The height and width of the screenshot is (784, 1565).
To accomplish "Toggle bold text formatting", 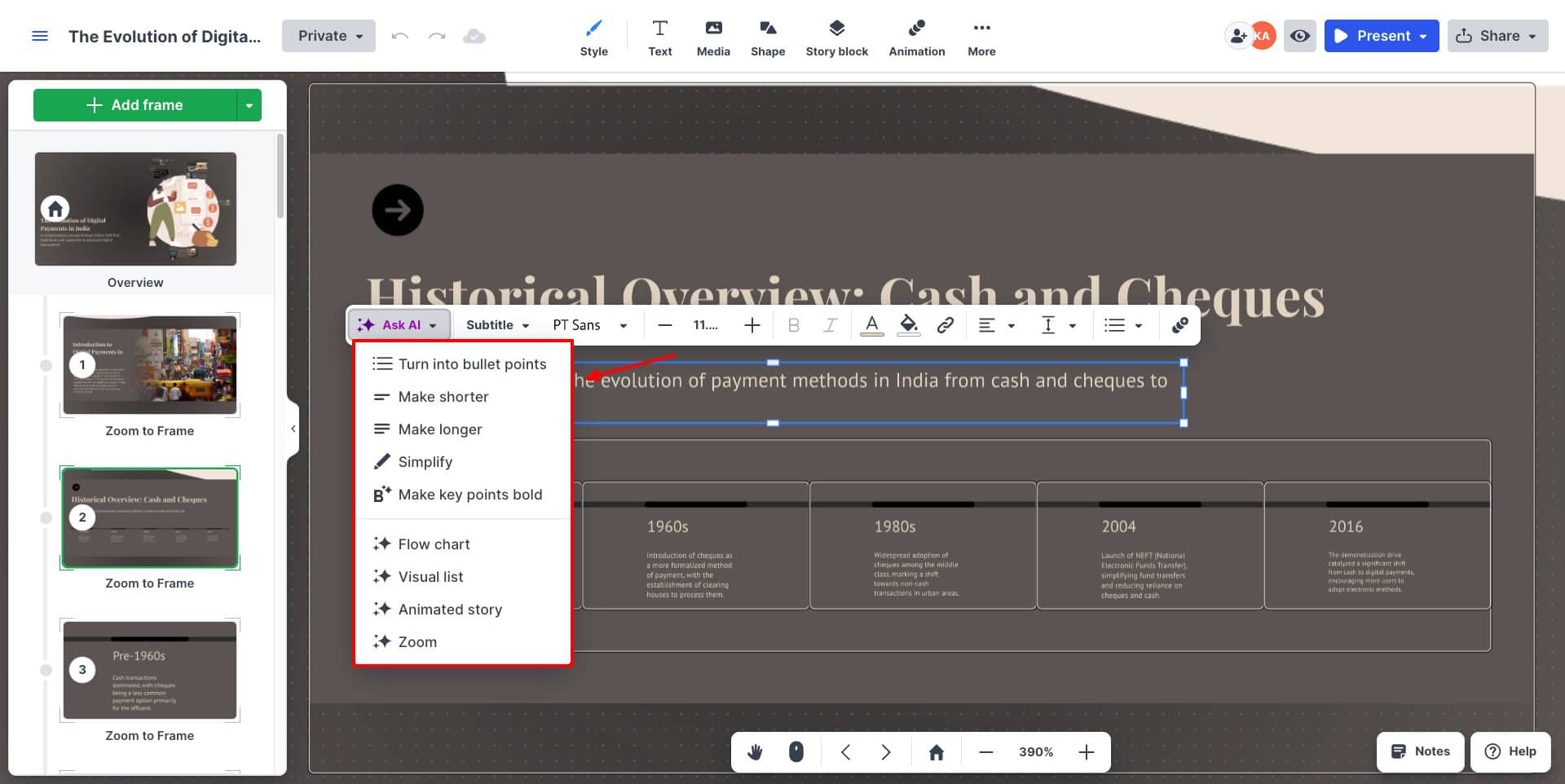I will pos(793,325).
